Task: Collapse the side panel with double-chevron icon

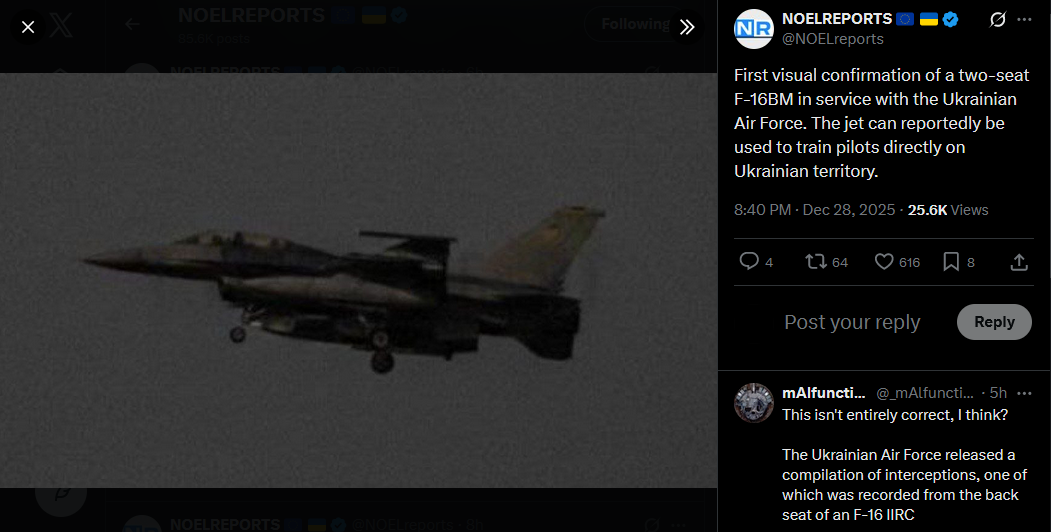Action: coord(686,27)
